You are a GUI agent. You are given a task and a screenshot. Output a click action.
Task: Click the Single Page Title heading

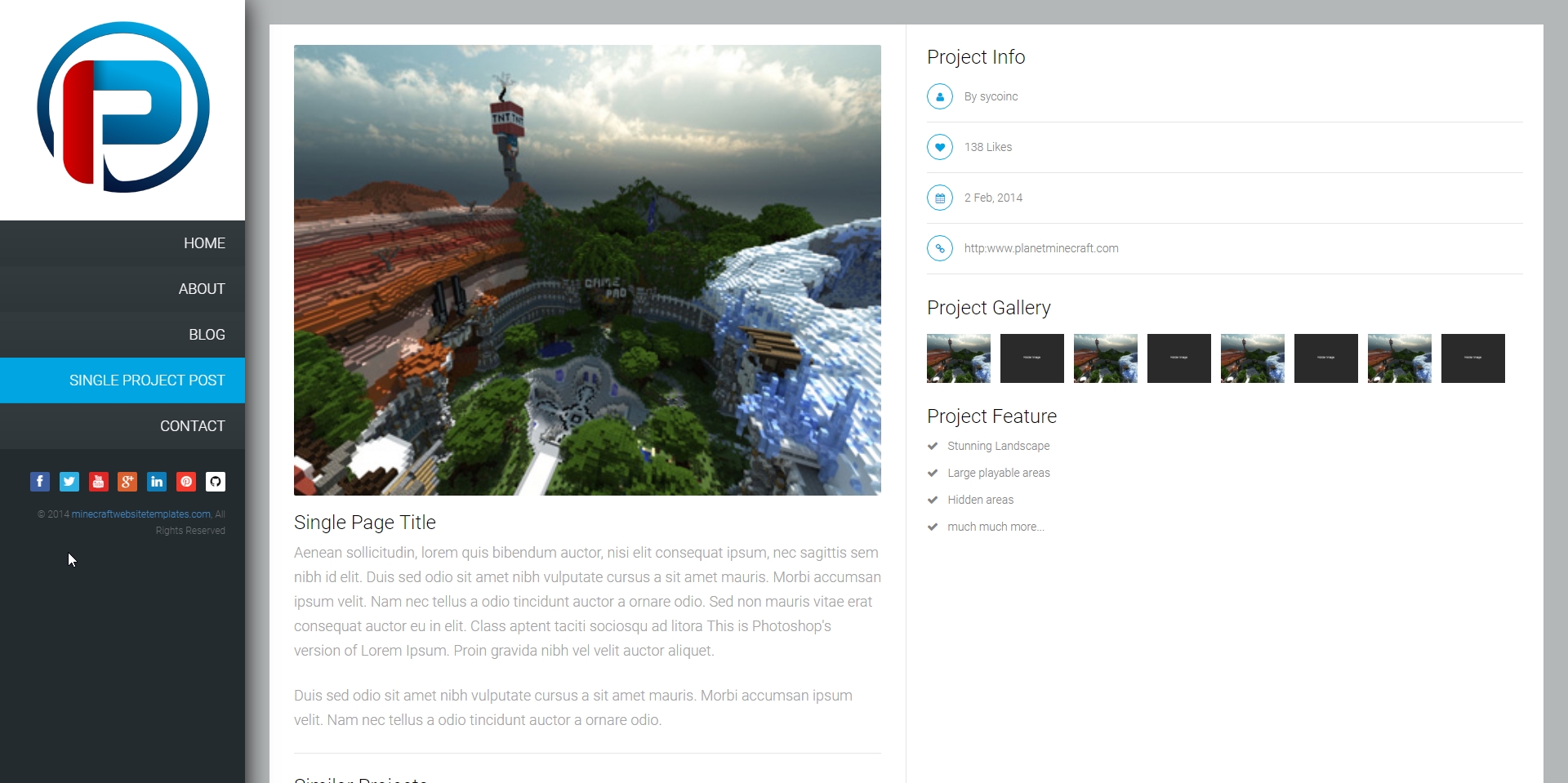point(365,523)
